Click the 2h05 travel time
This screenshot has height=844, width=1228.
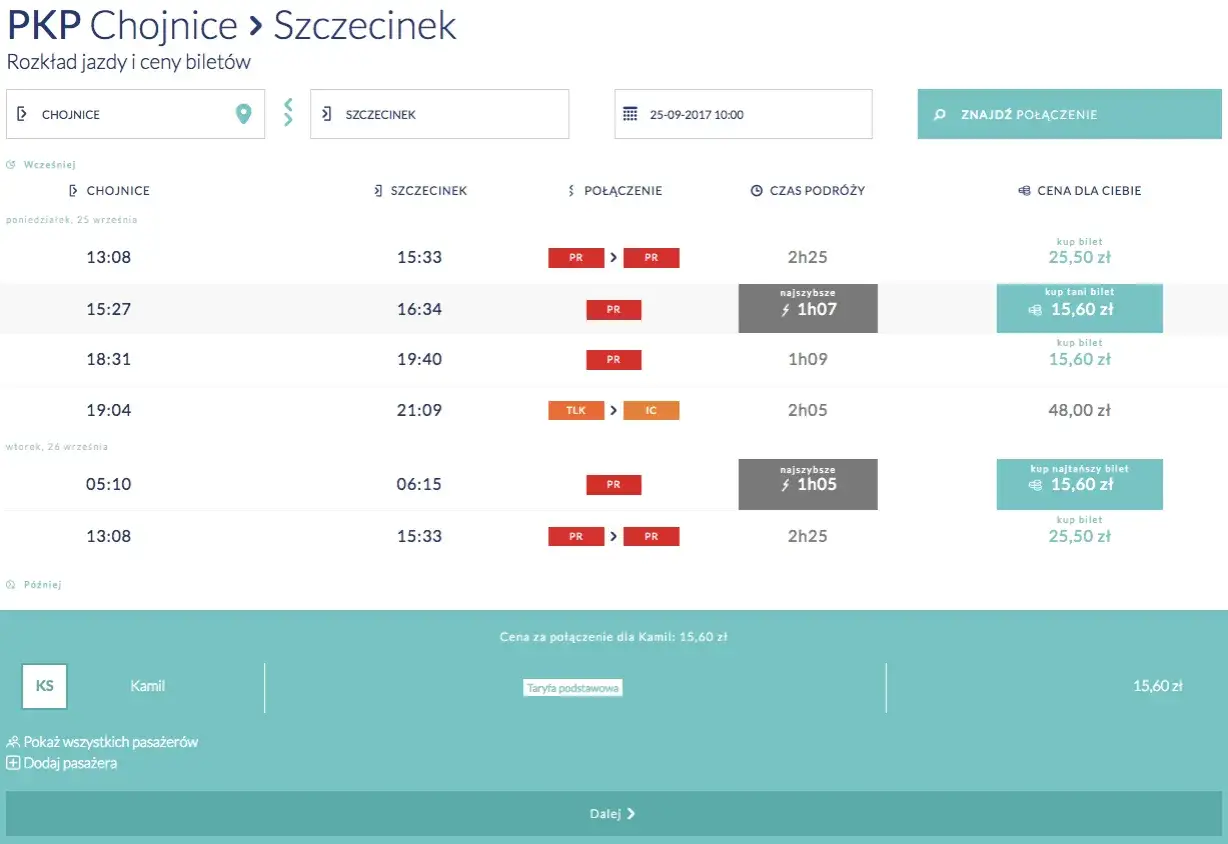(808, 410)
